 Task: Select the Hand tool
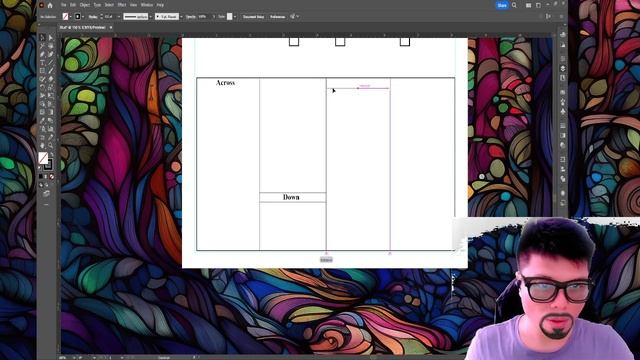[x=42, y=145]
